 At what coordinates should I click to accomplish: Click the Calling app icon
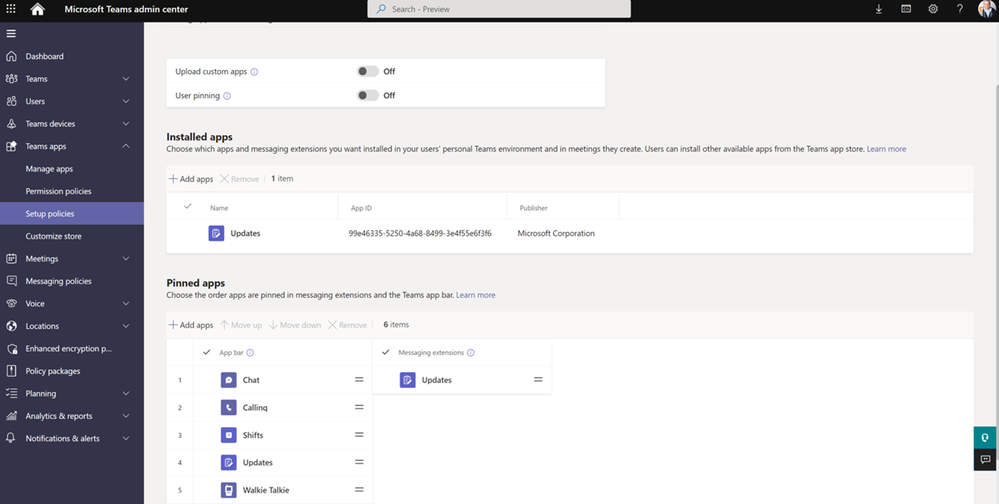tap(229, 407)
